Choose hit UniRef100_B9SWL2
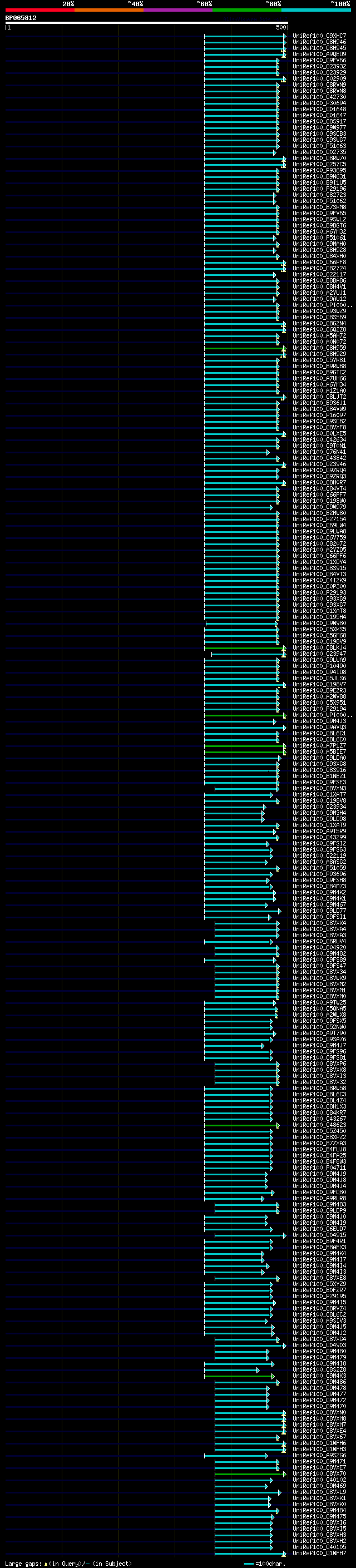This screenshot has height=1568, width=356. 319,219
